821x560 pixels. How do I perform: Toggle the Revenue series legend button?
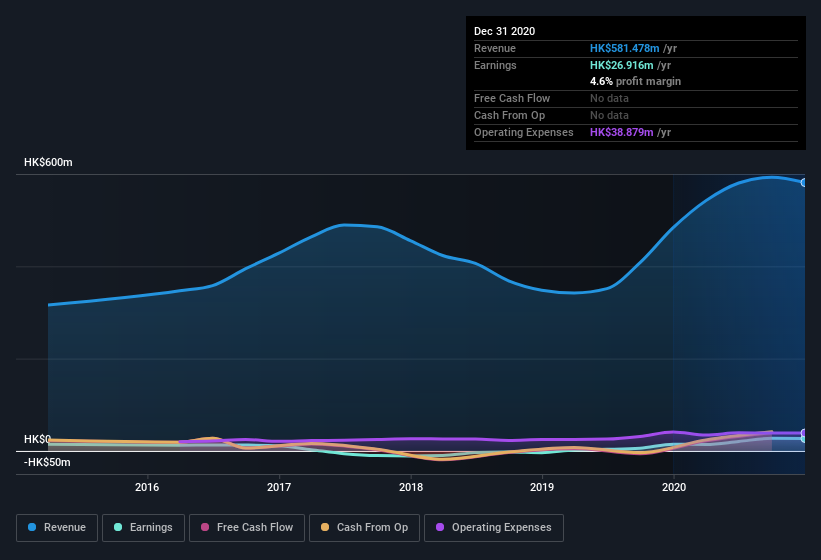click(57, 528)
